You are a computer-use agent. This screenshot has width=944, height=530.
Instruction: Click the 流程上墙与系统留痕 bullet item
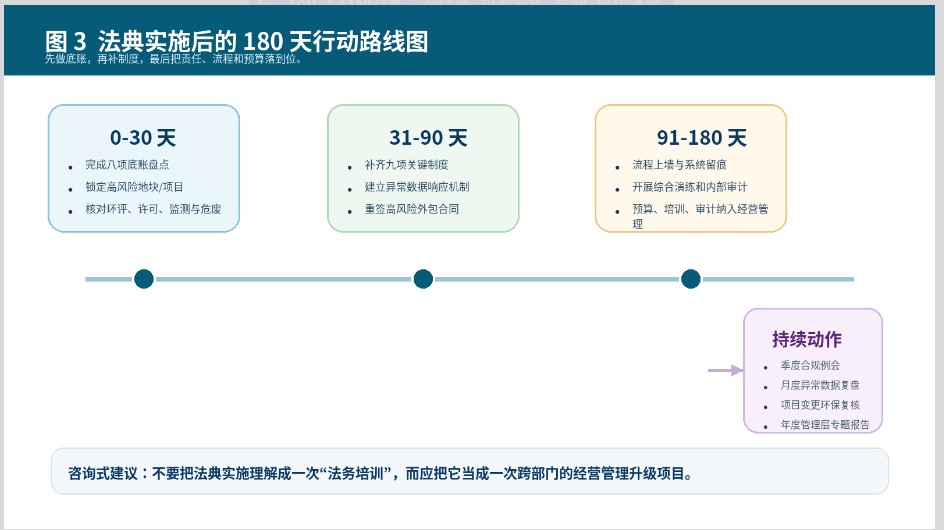(x=679, y=164)
